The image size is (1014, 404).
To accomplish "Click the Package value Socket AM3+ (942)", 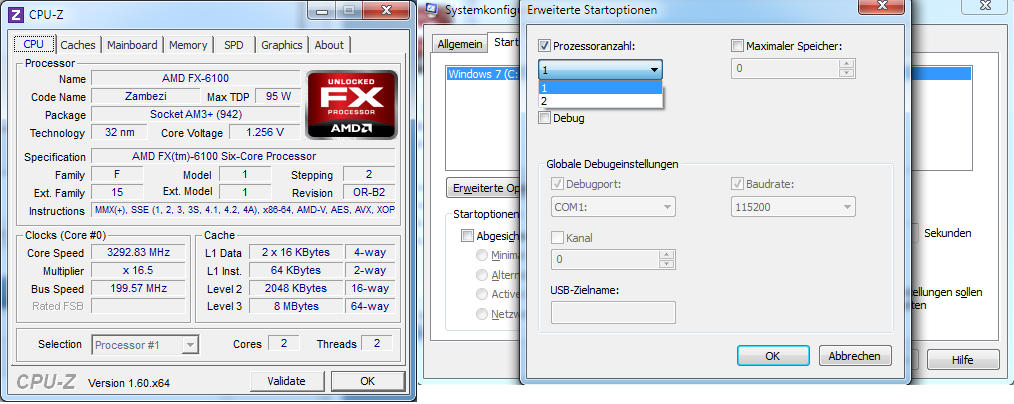I will (195, 114).
